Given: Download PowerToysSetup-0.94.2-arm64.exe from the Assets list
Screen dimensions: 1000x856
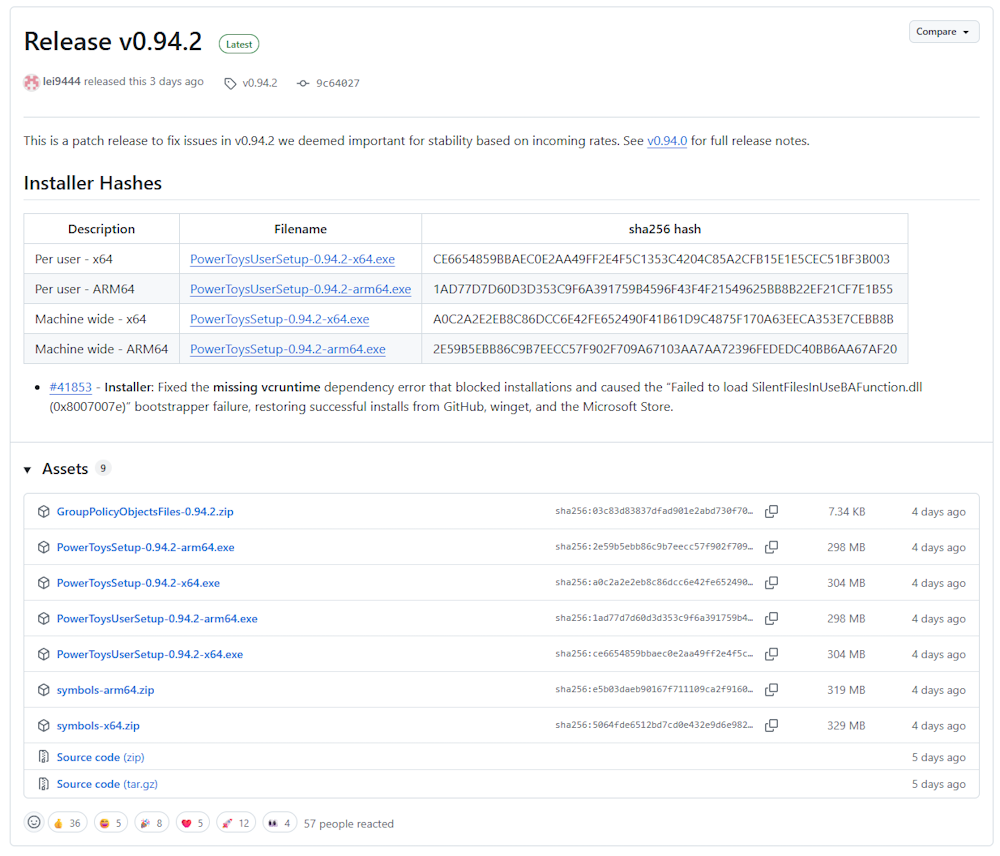Looking at the screenshot, I should (x=145, y=547).
